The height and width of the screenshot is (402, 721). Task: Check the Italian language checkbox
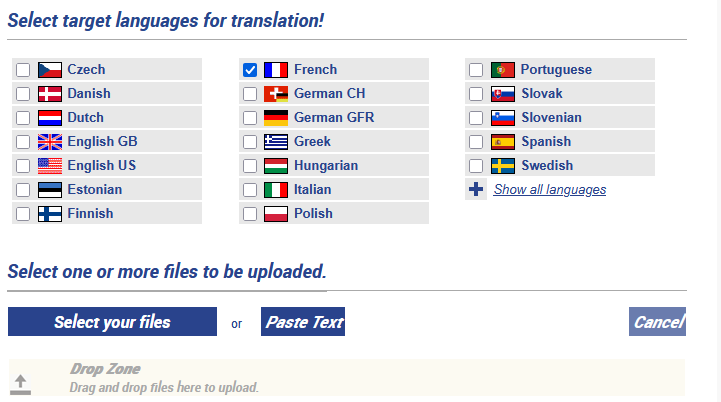(250, 190)
